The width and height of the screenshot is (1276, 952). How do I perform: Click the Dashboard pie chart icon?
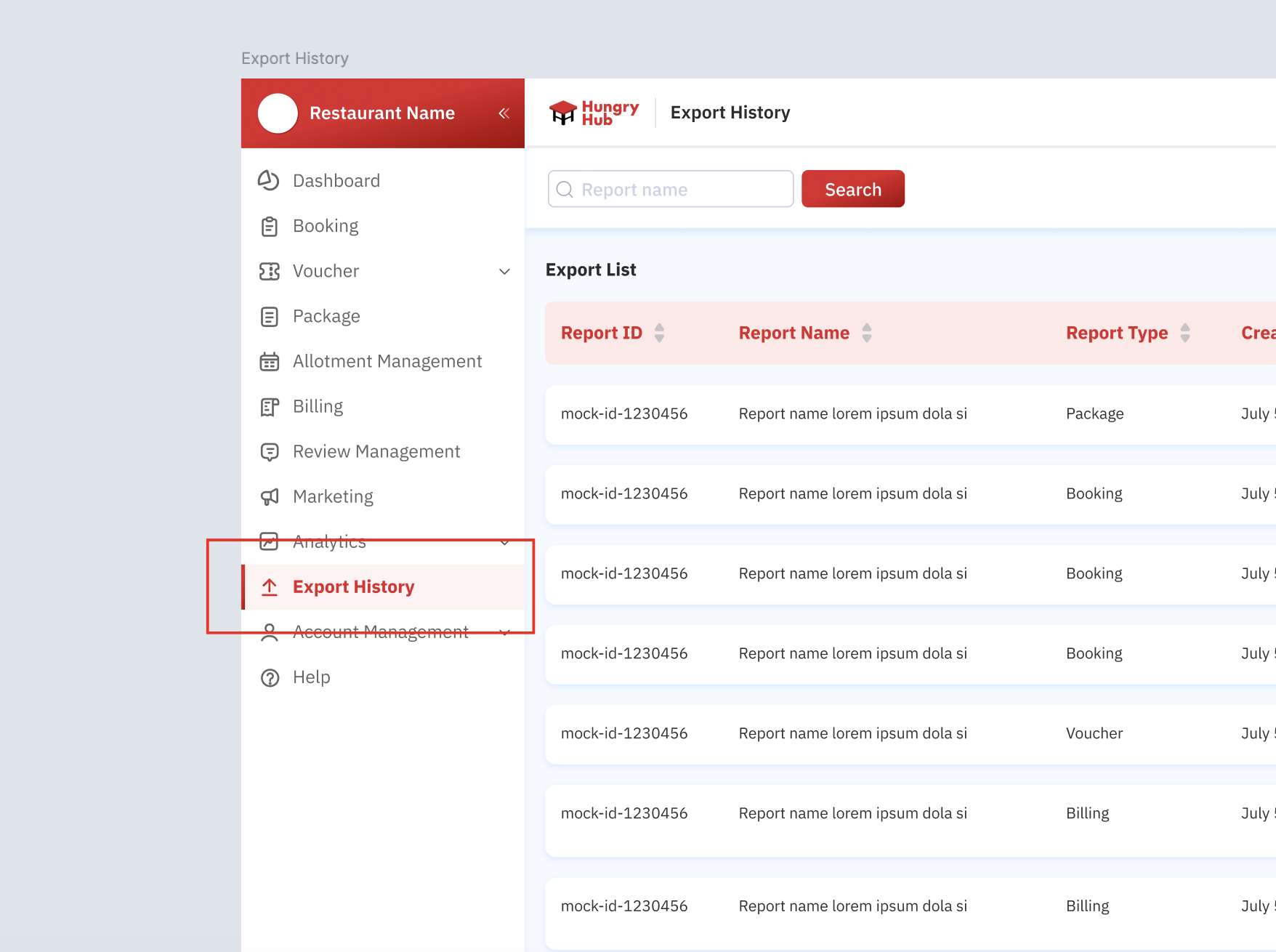[269, 181]
